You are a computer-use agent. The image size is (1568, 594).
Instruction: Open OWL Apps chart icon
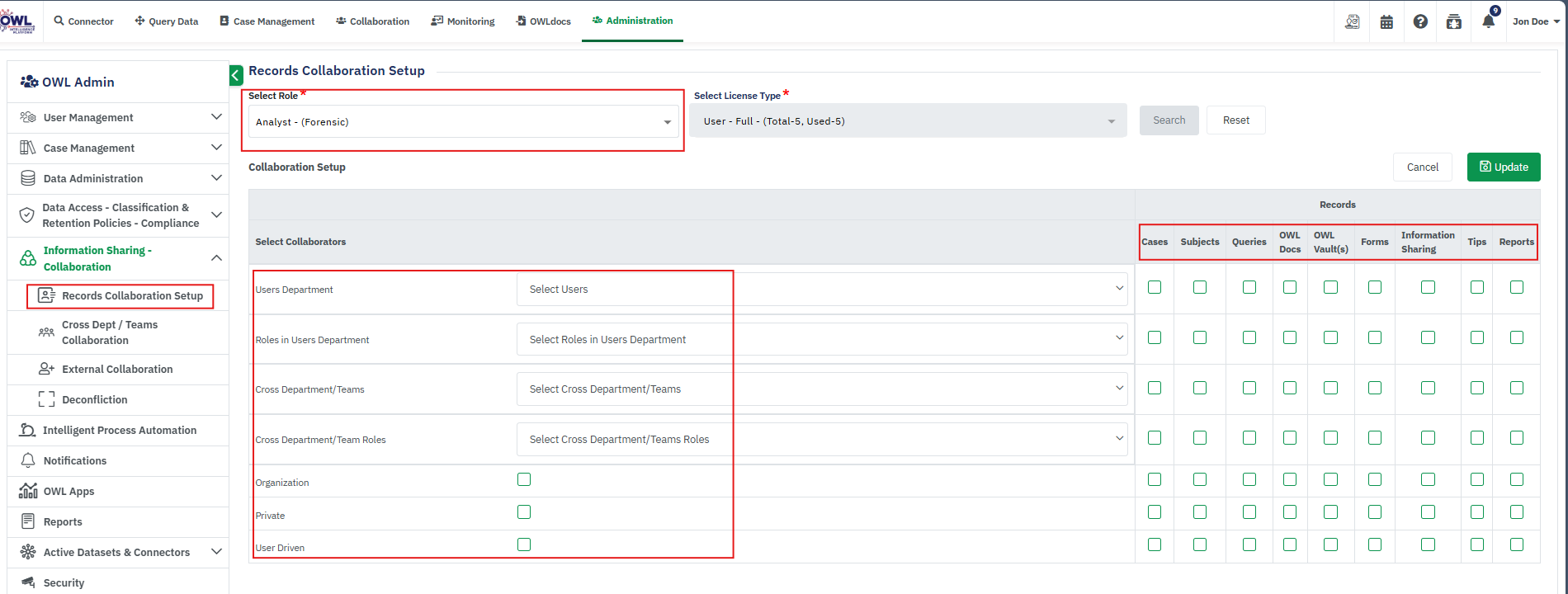28,492
